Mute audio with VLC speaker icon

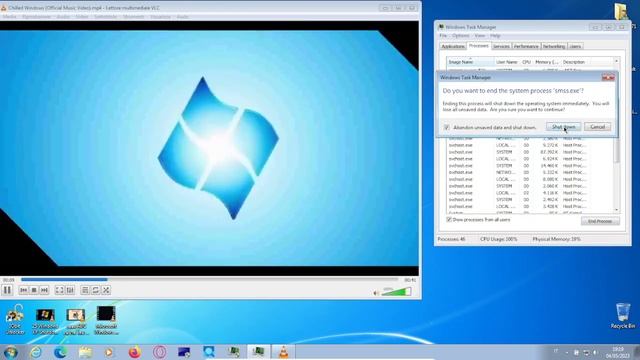click(376, 293)
